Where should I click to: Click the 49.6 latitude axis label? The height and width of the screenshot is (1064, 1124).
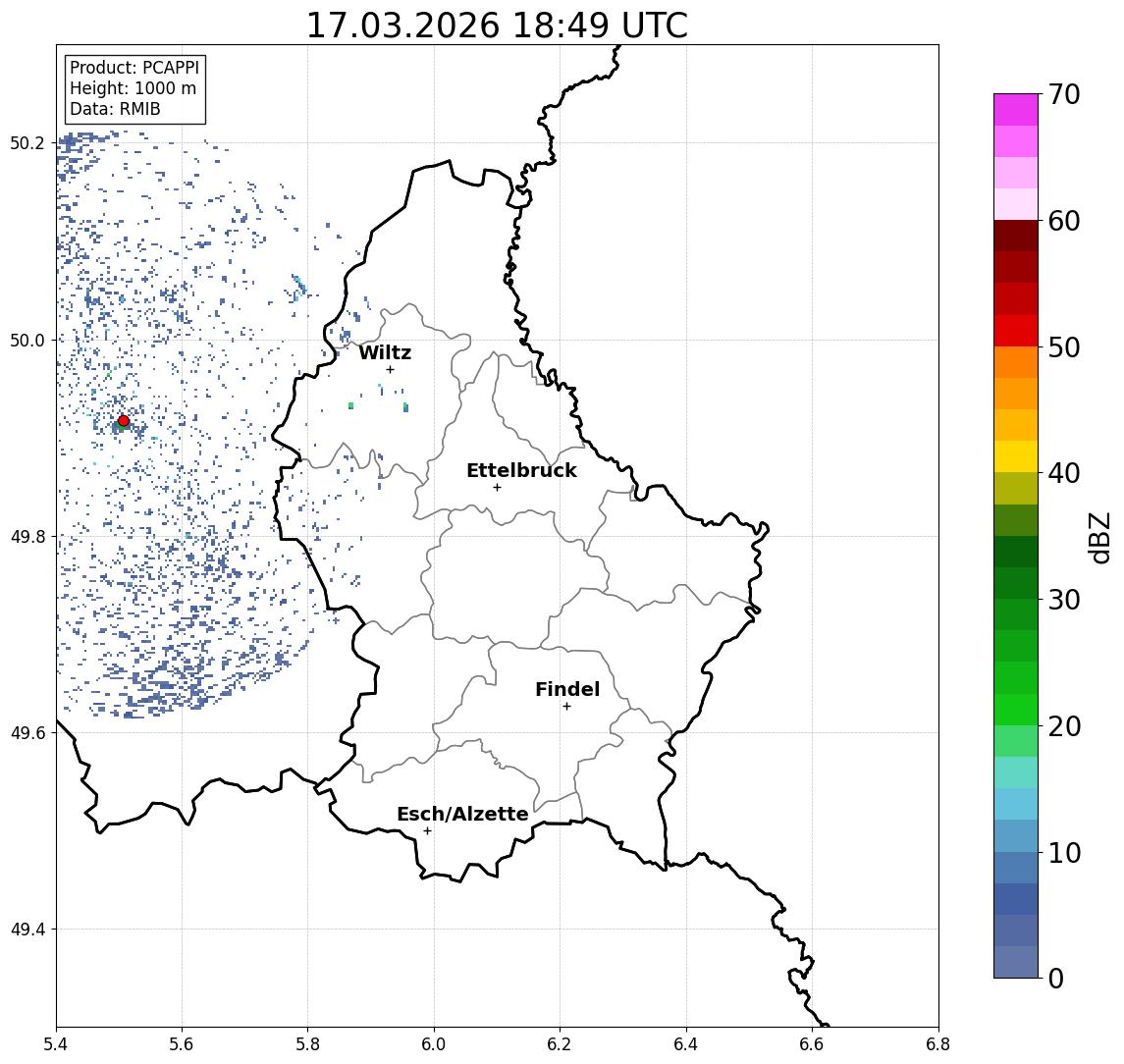(27, 733)
